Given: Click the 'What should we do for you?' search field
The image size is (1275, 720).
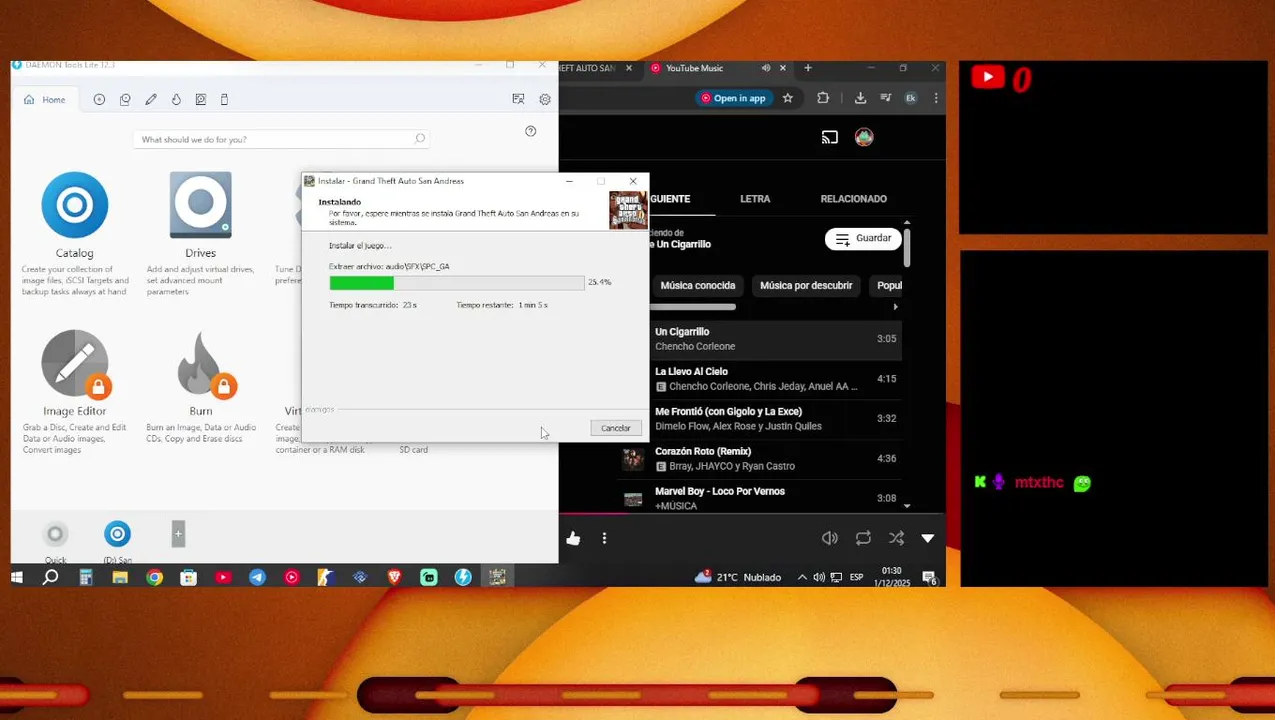Looking at the screenshot, I should [x=281, y=139].
